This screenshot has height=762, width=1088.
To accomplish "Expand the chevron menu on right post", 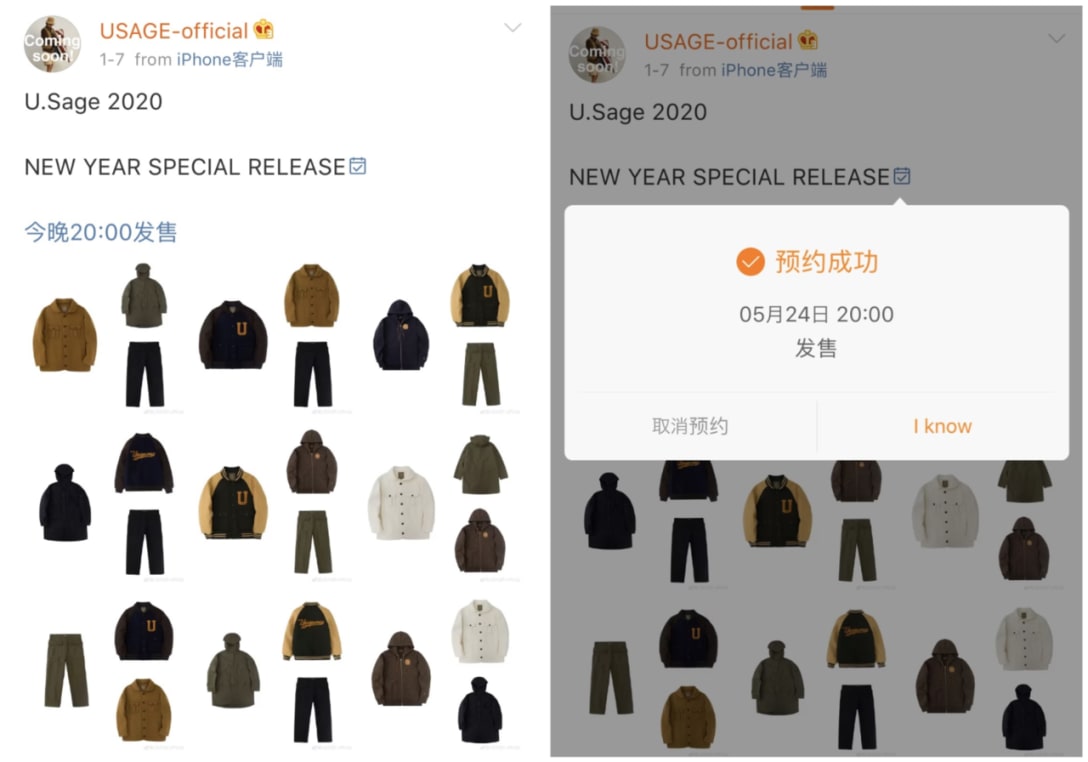I will [x=1056, y=39].
